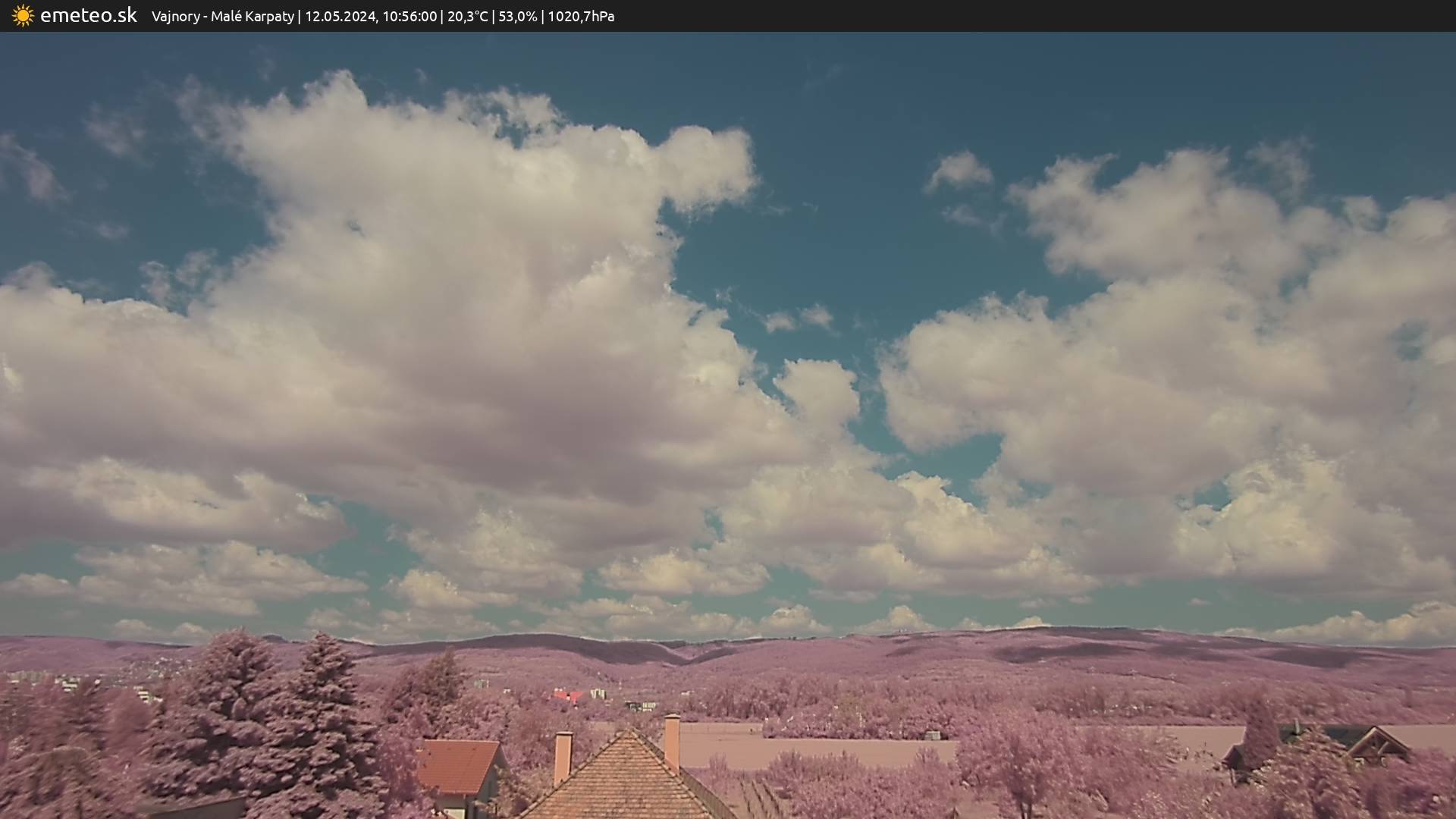Click the small red building in distance

567,695
